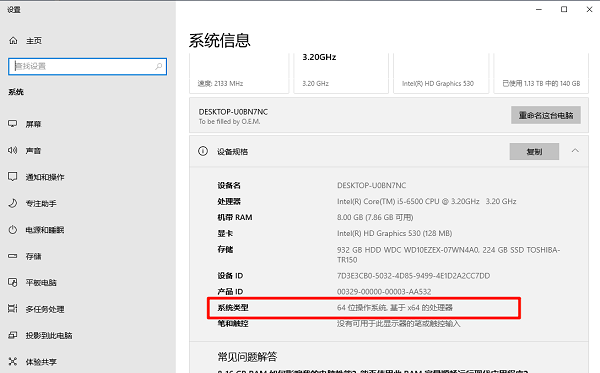Click the 系统 sidebar section heading
600x373 pixels.
pyautogui.click(x=16, y=92)
